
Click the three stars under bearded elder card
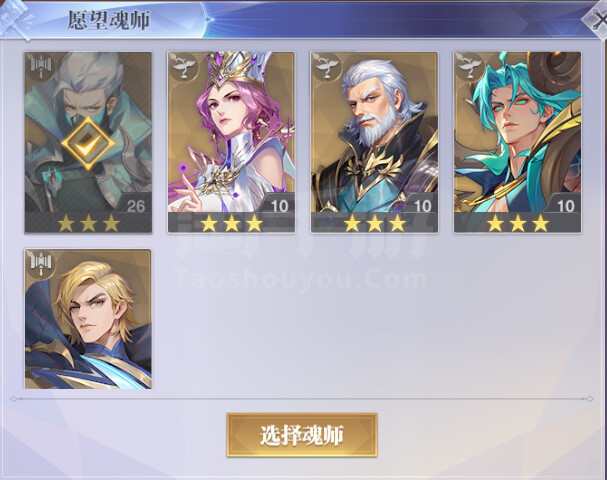tap(375, 223)
